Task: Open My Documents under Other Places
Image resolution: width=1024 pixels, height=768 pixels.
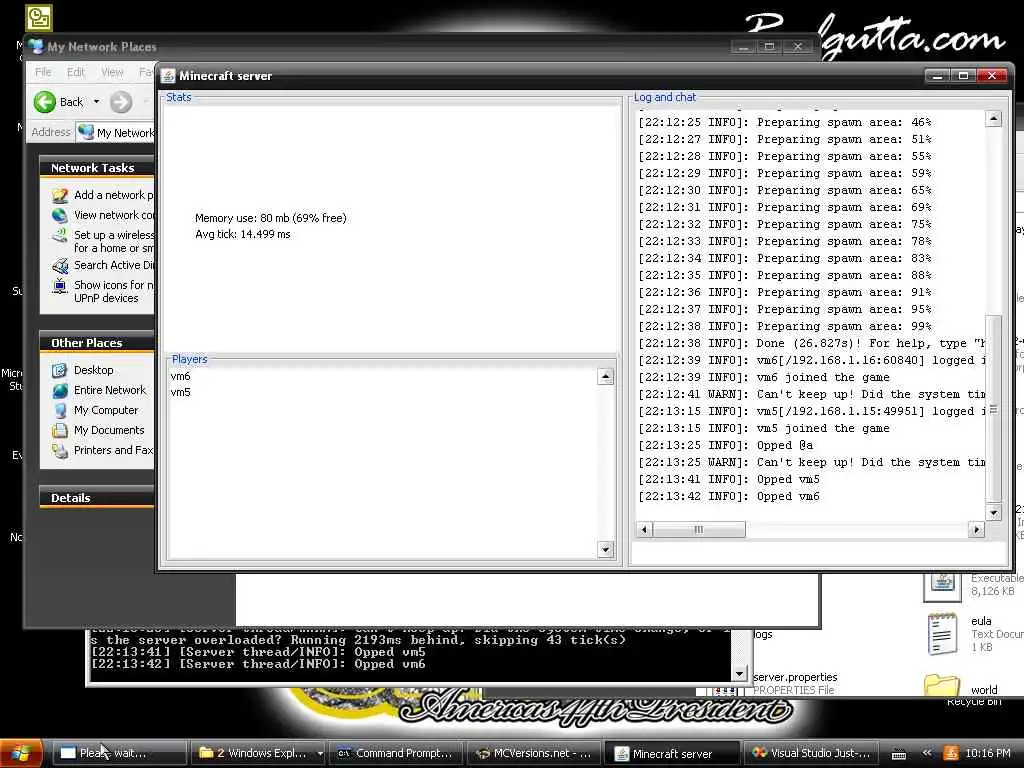Action: 109,430
